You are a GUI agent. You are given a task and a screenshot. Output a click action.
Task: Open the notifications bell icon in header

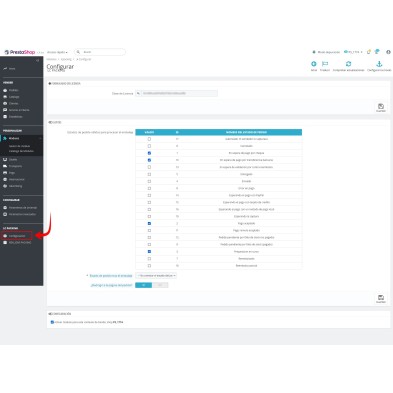(368, 52)
